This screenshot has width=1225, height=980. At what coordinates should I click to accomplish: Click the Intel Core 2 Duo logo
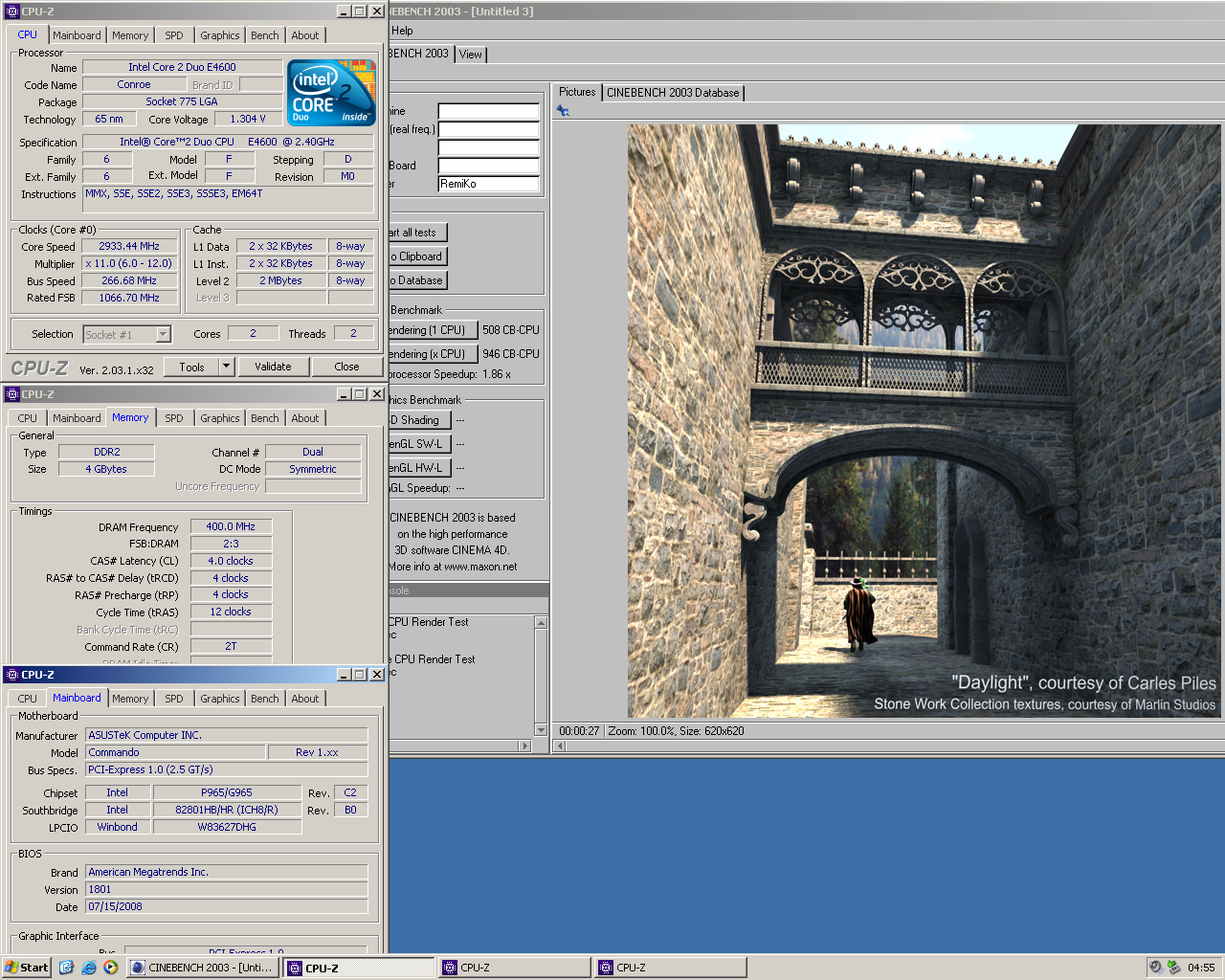(x=332, y=93)
